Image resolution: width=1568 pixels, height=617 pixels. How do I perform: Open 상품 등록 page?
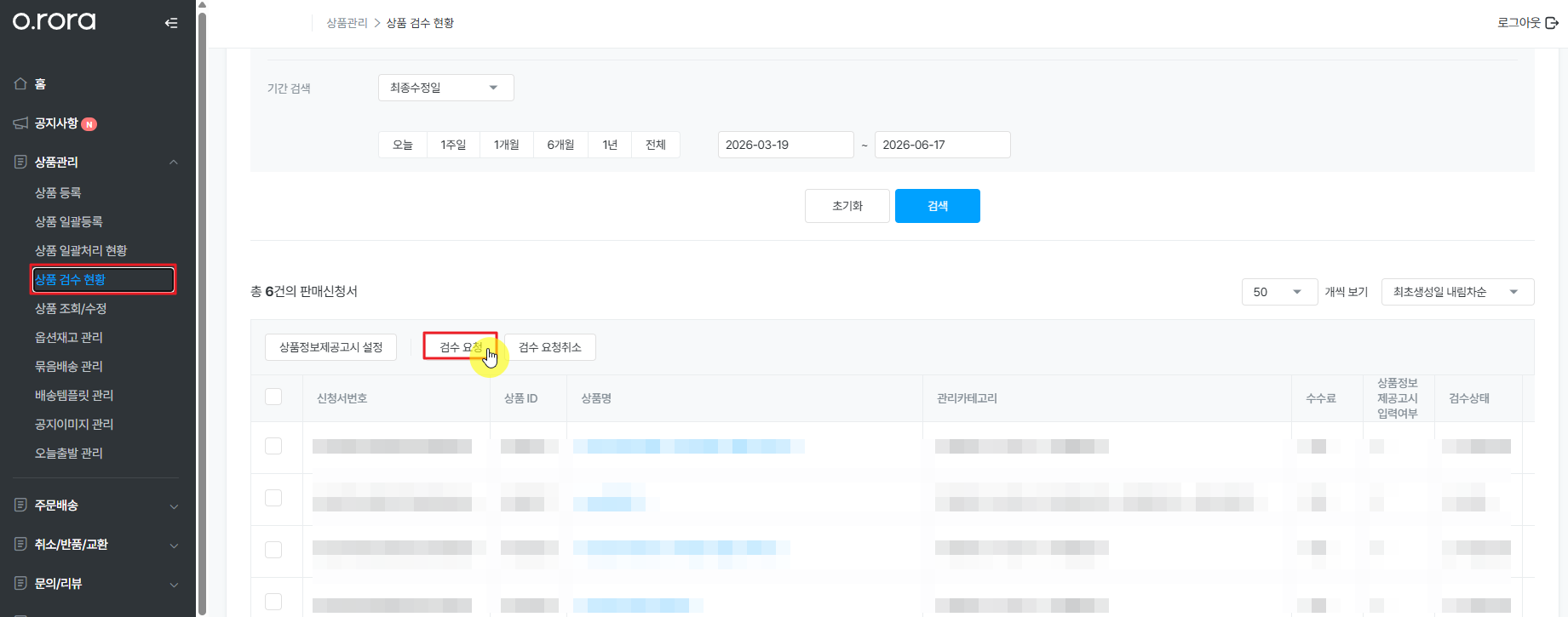click(58, 192)
